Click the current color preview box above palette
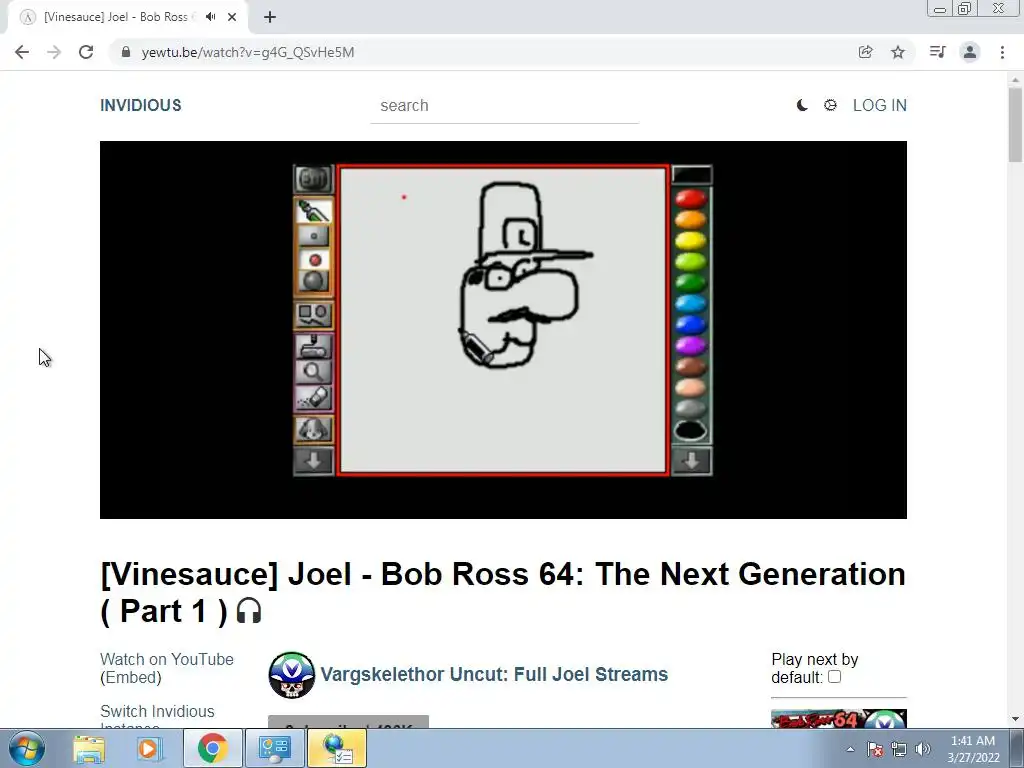The height and width of the screenshot is (768, 1024). point(692,174)
